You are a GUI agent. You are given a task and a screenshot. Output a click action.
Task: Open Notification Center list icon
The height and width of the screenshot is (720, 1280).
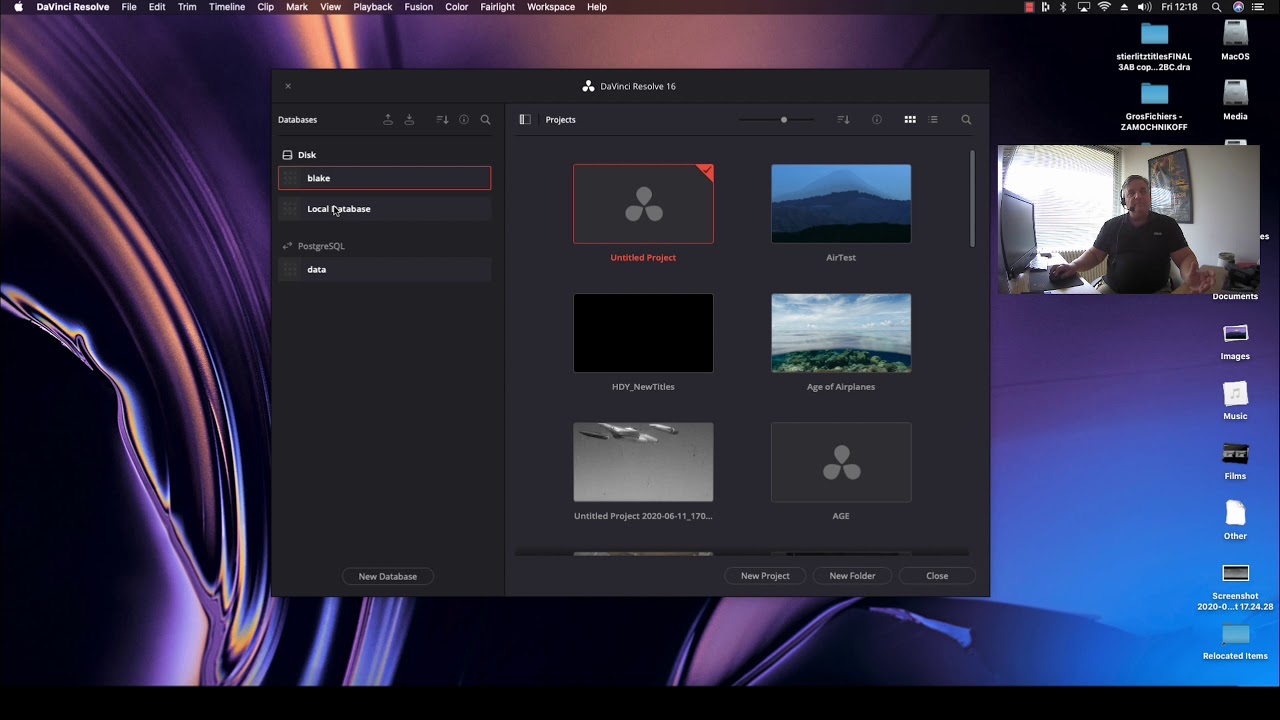[1258, 7]
